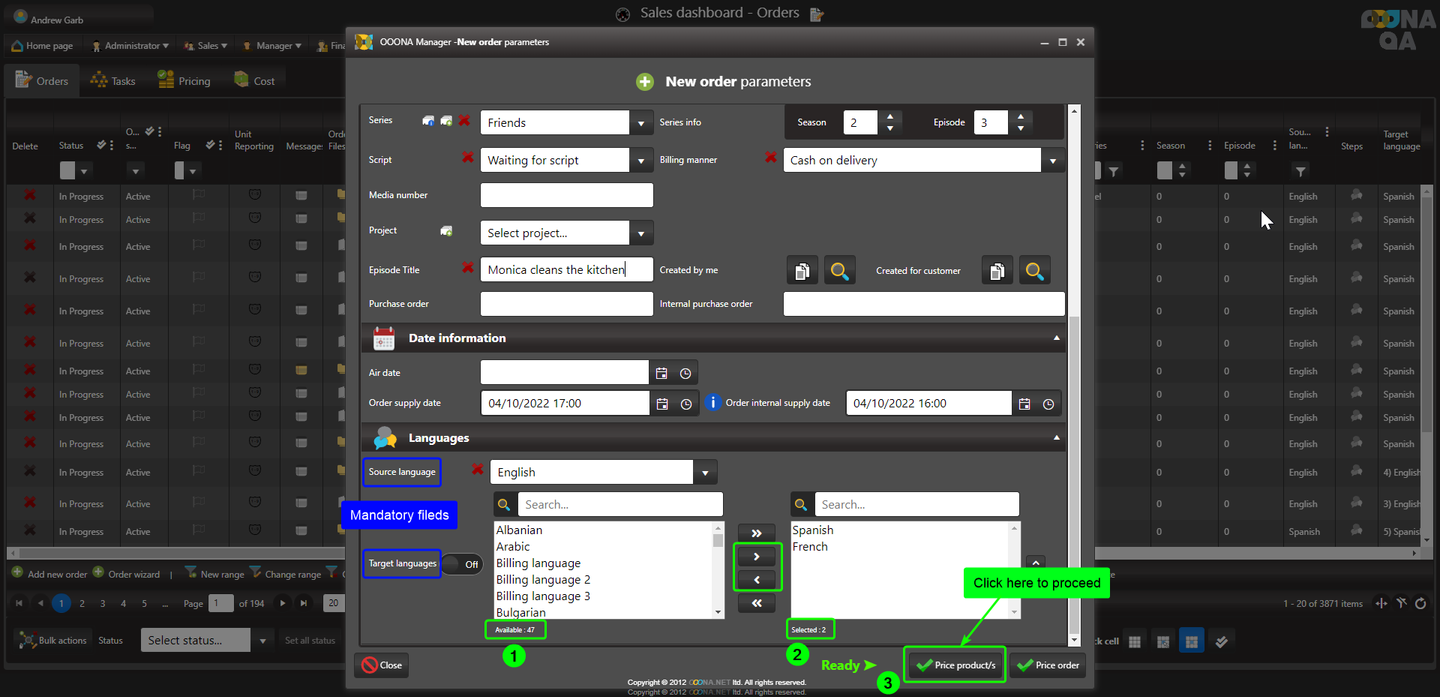
Task: Toggle the Target languages Off switch
Action: click(462, 564)
